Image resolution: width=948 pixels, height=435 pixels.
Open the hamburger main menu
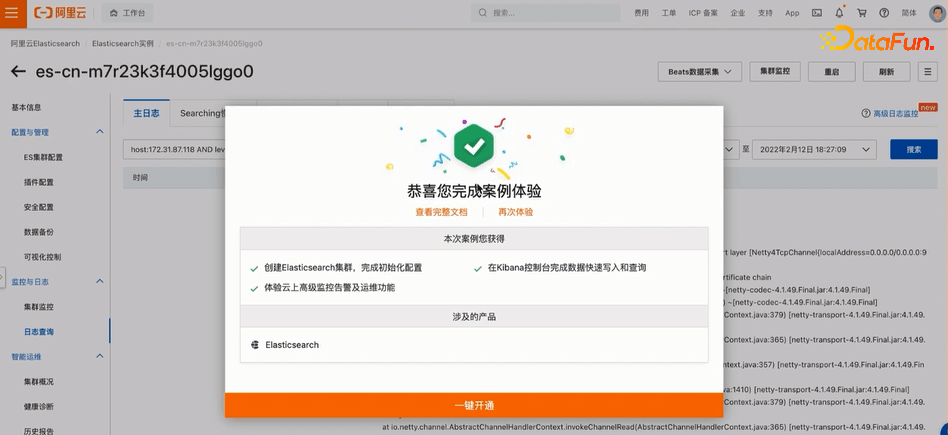(x=13, y=13)
